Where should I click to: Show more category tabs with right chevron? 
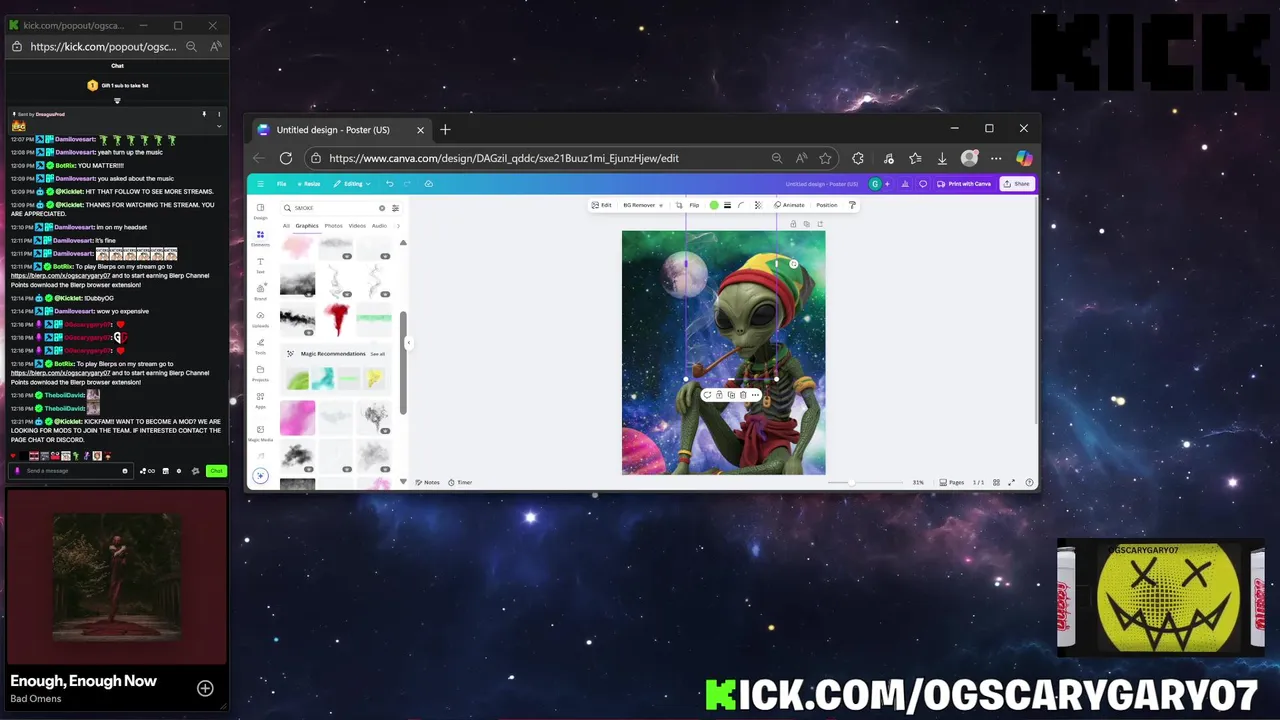pos(398,226)
